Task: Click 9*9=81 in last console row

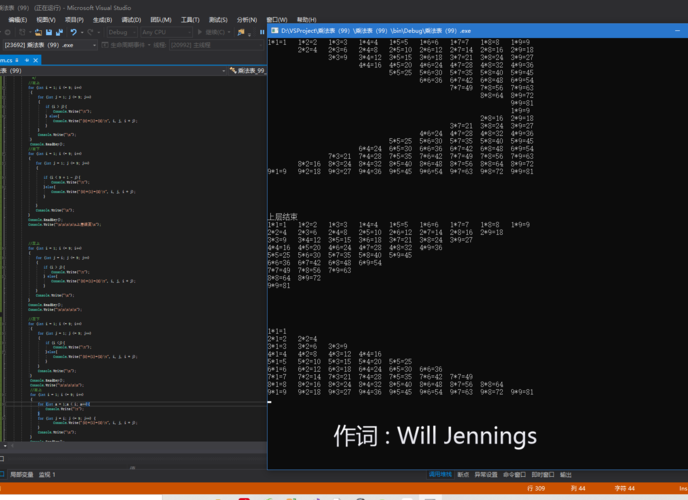Action: [522, 392]
